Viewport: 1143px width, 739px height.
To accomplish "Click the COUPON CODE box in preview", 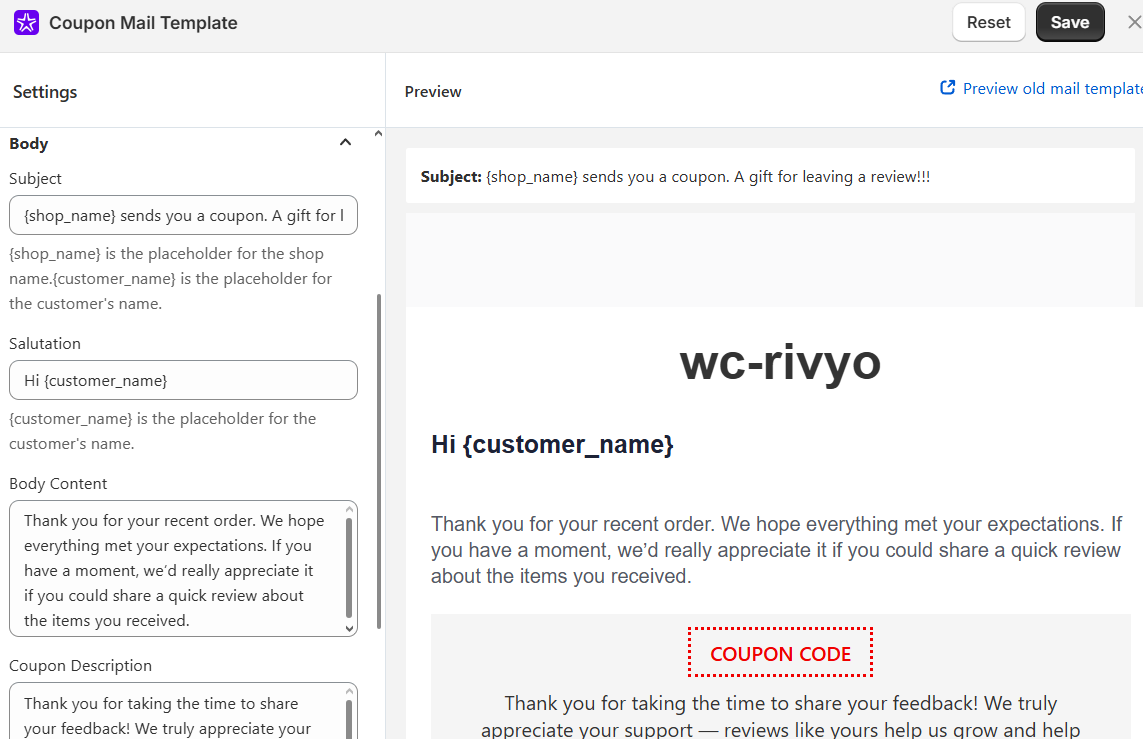I will [x=780, y=653].
